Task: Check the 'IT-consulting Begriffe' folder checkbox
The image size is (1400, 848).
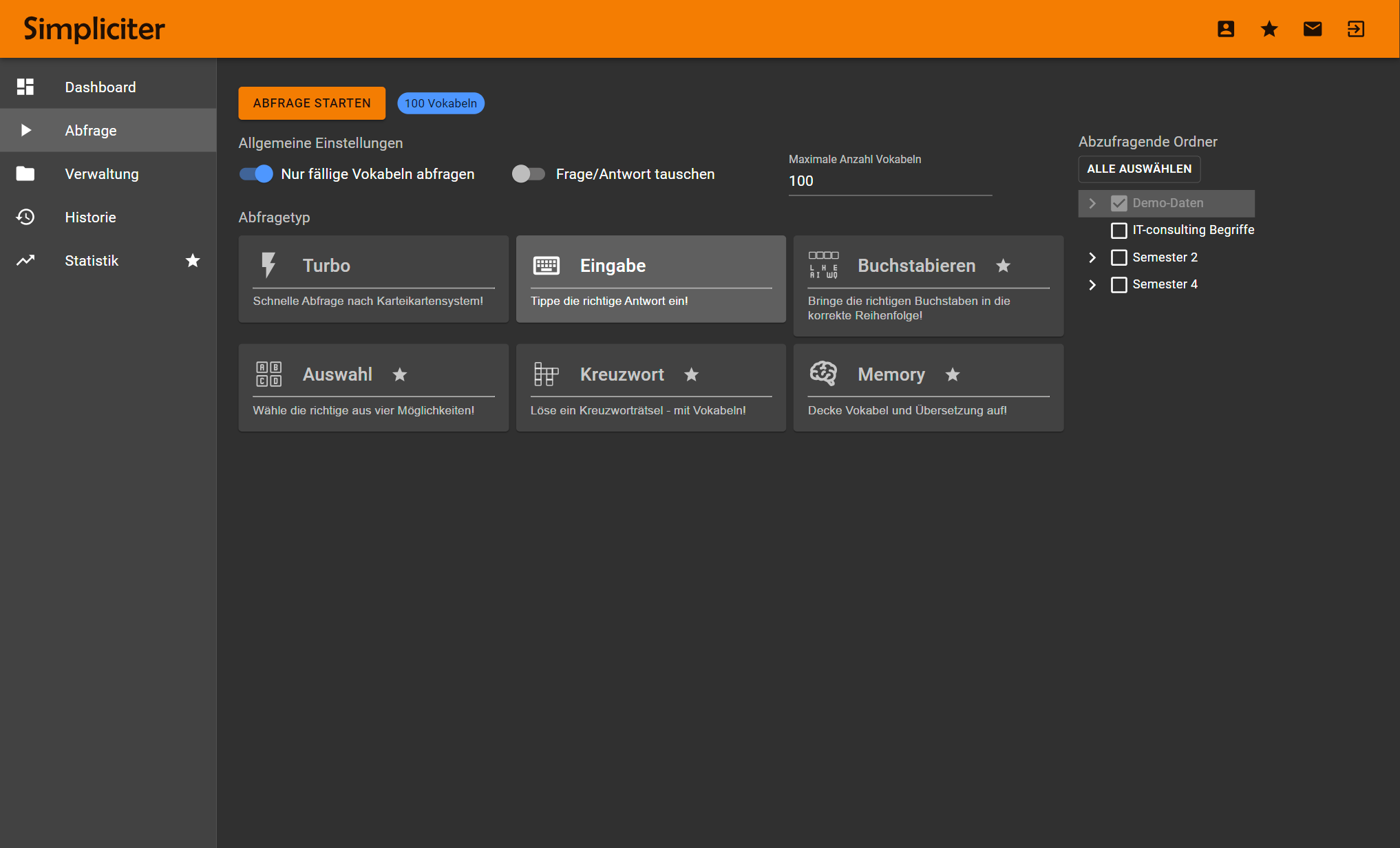Action: [x=1119, y=230]
